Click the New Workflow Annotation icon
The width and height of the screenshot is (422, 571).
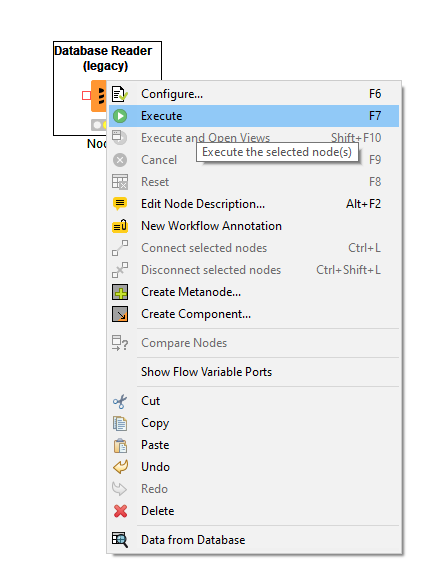(120, 226)
